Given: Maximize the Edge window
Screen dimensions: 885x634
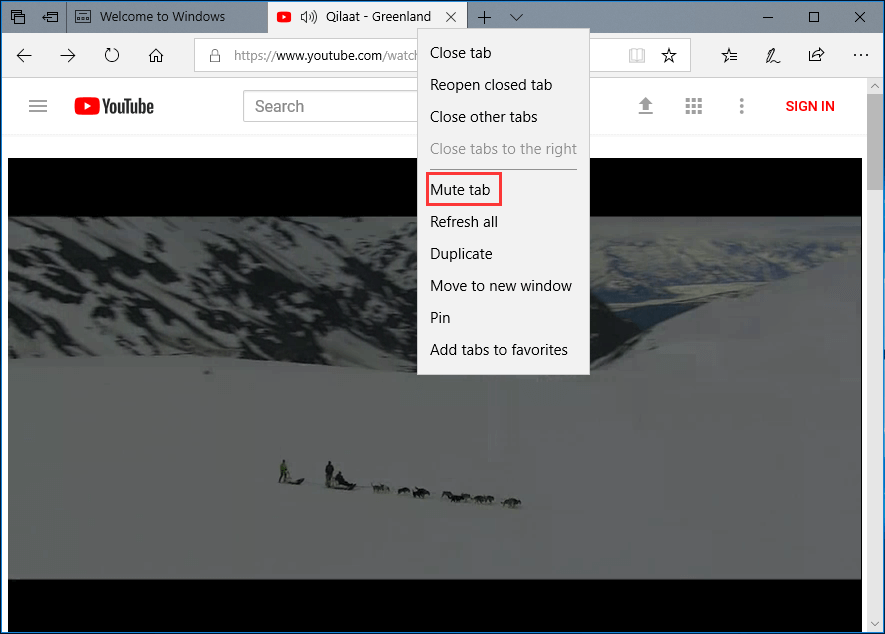Looking at the screenshot, I should [x=813, y=17].
